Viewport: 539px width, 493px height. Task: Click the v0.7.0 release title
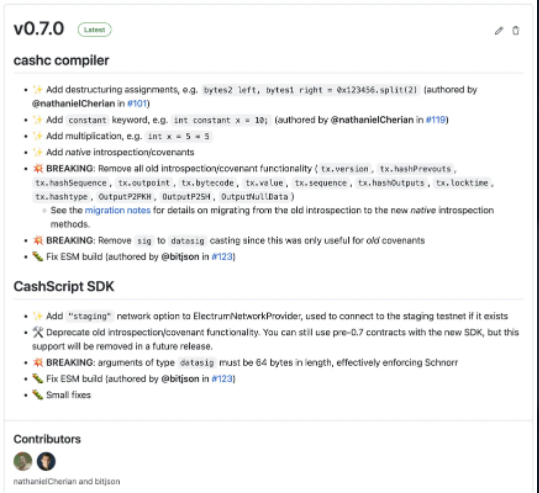coord(39,29)
